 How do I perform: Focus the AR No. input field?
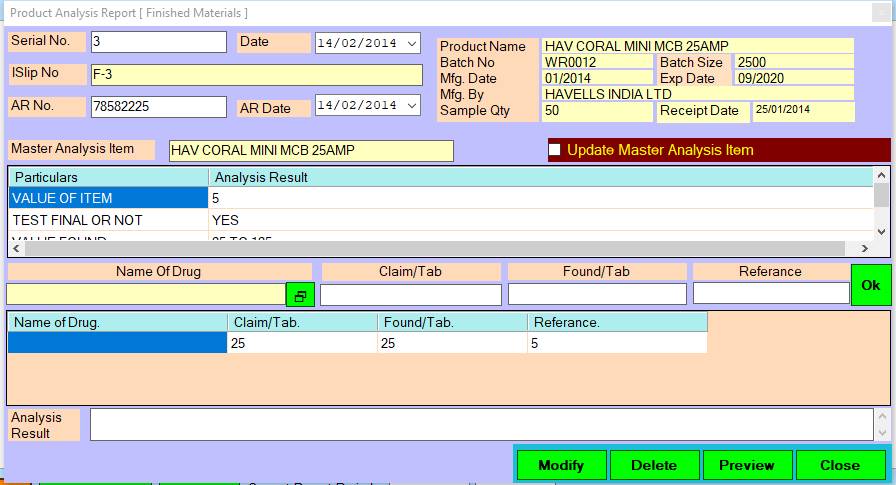158,106
